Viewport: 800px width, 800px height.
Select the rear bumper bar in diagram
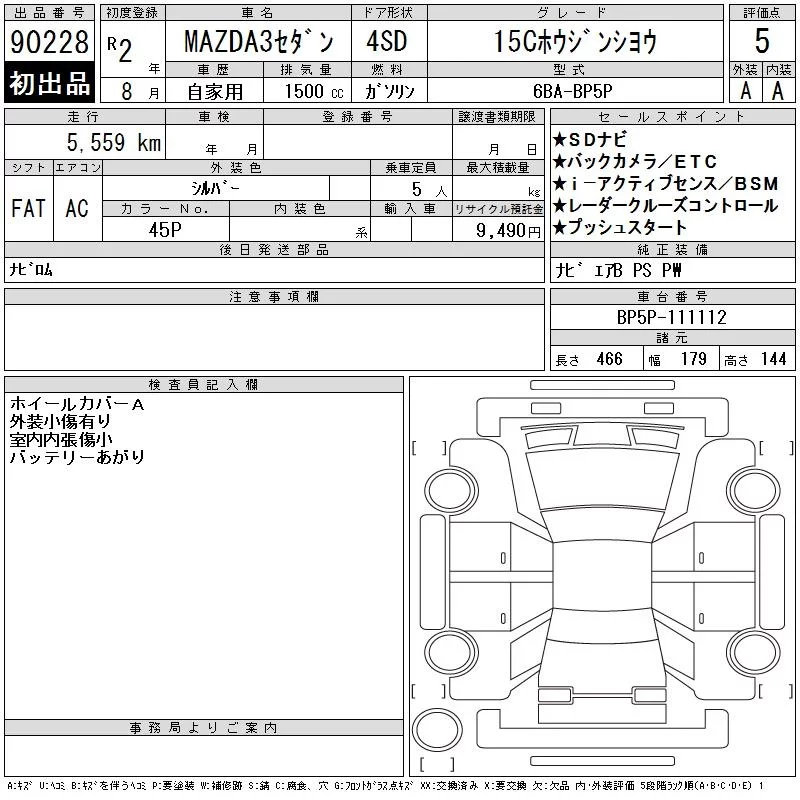point(603,761)
